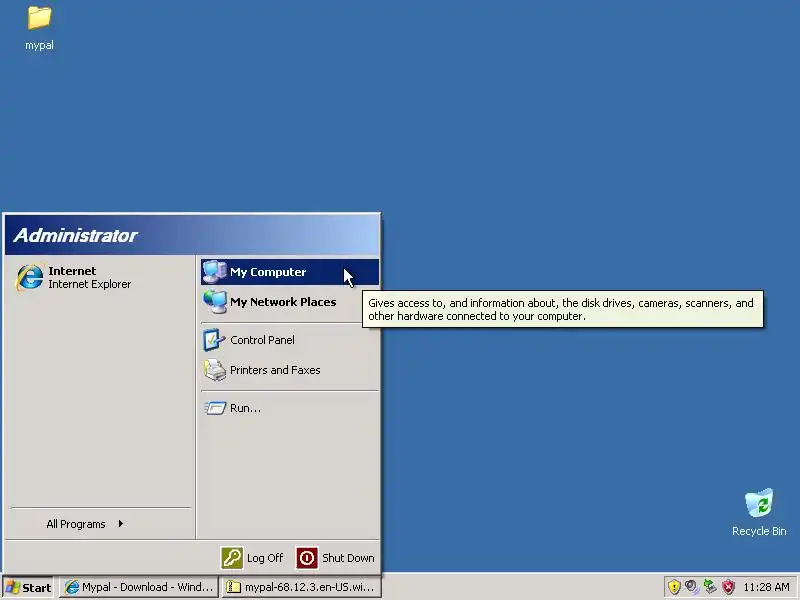Click the yellow security shield tray icon
The width and height of the screenshot is (800, 600).
pos(674,587)
